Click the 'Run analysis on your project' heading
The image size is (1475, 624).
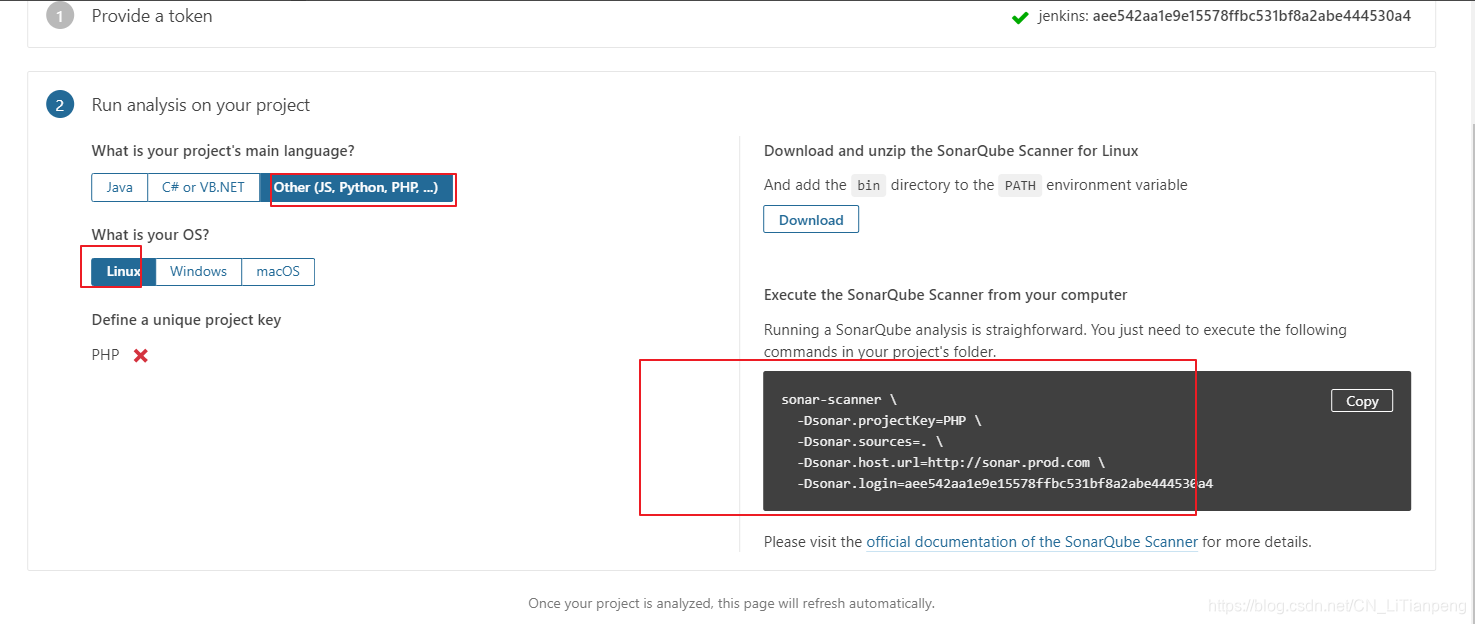pyautogui.click(x=201, y=105)
